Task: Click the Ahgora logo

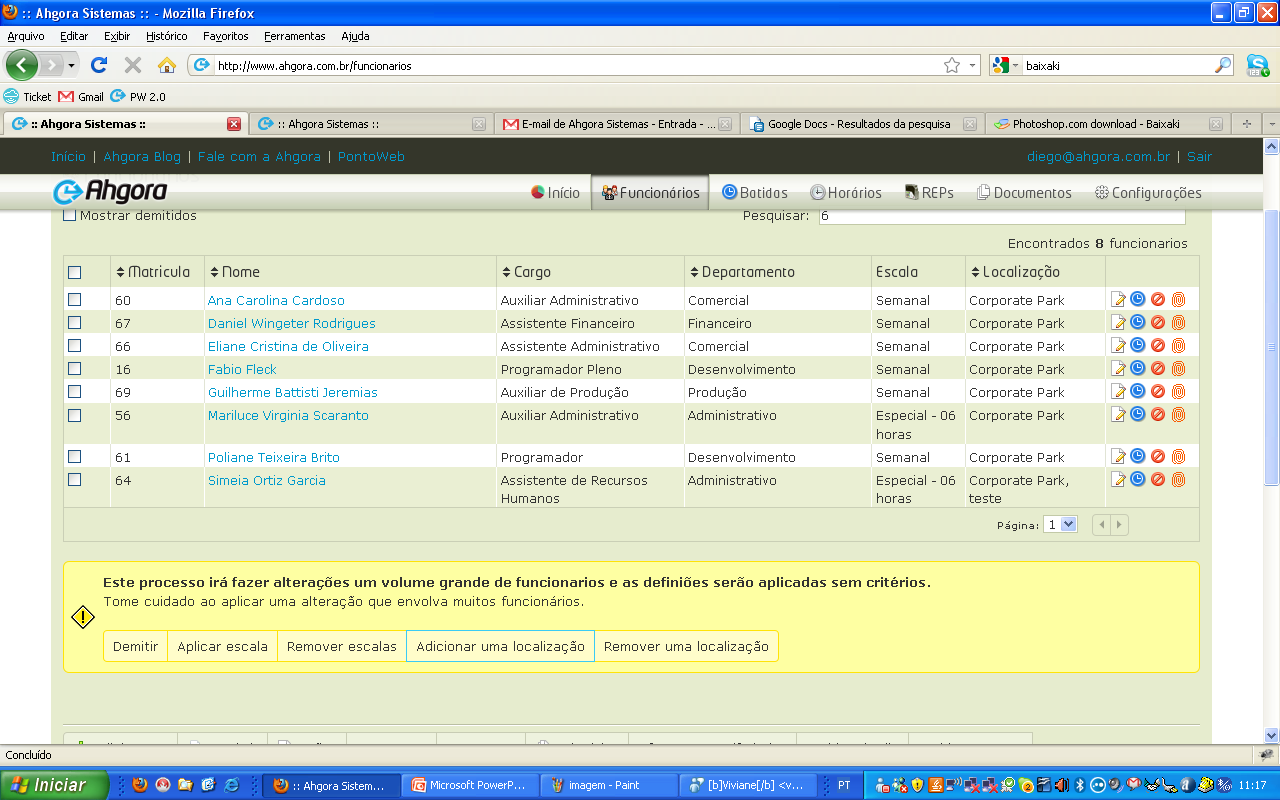Action: (110, 191)
